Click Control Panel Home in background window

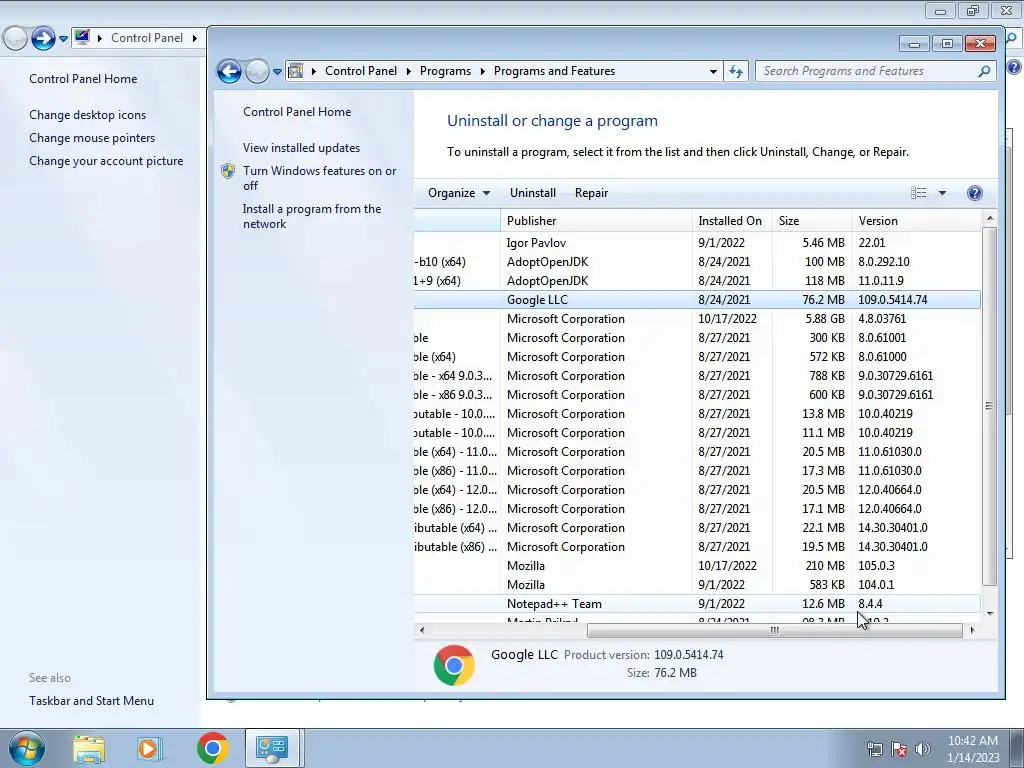click(x=83, y=79)
